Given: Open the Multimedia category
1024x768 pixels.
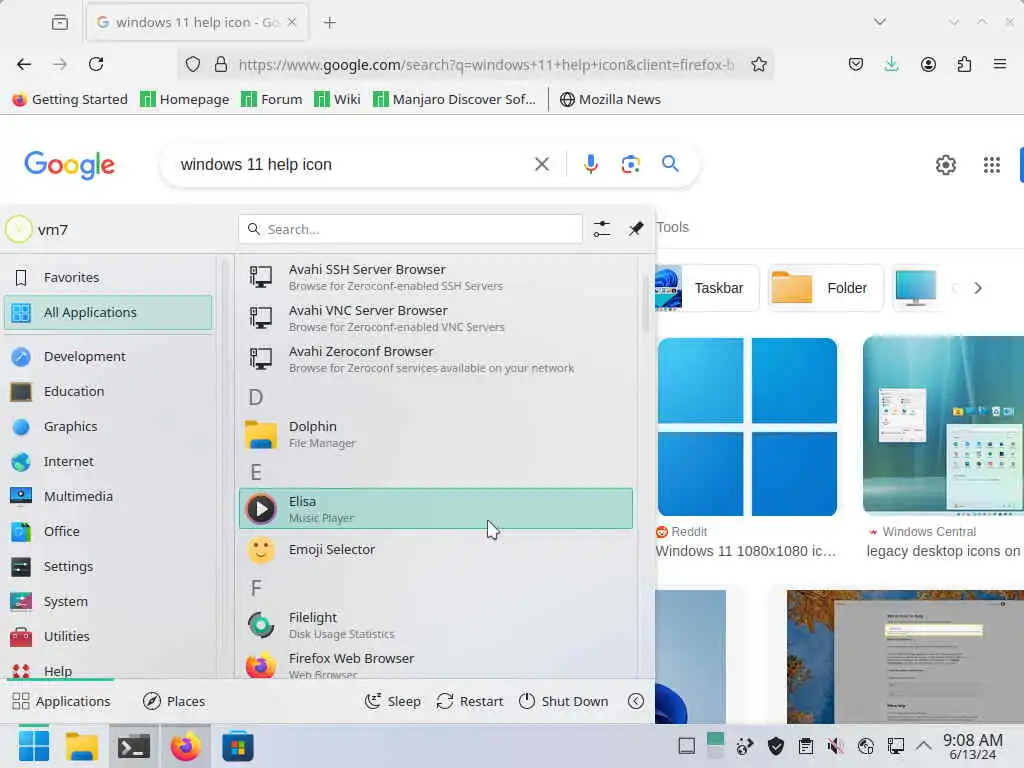Looking at the screenshot, I should click(108, 496).
